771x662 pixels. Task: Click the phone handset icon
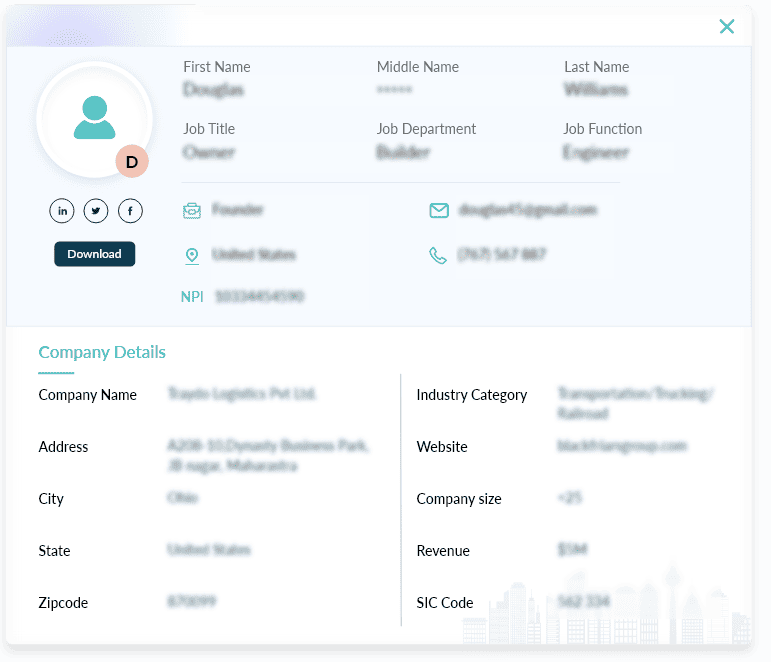click(x=438, y=255)
